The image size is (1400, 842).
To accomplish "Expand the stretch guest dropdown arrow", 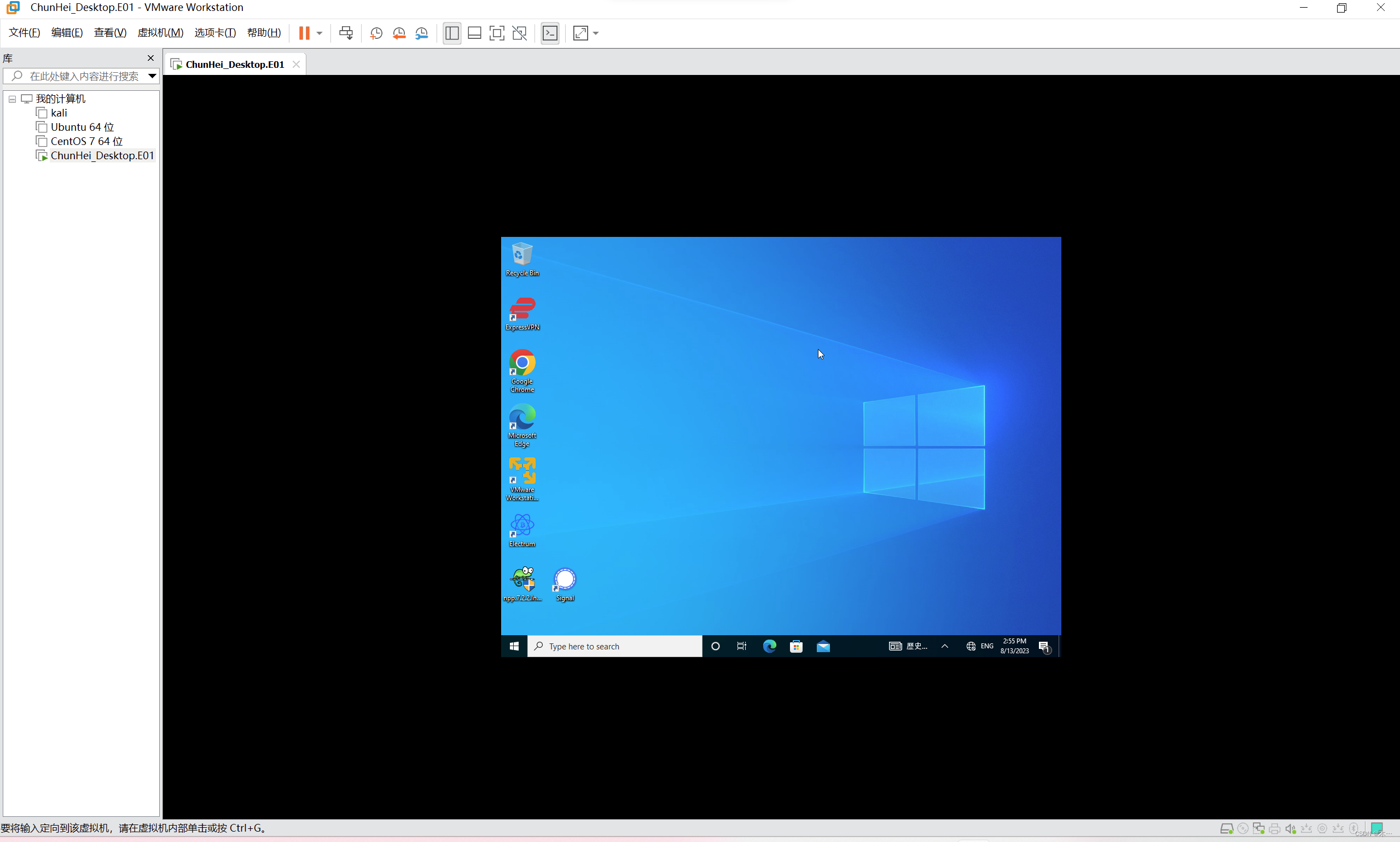I will (596, 33).
